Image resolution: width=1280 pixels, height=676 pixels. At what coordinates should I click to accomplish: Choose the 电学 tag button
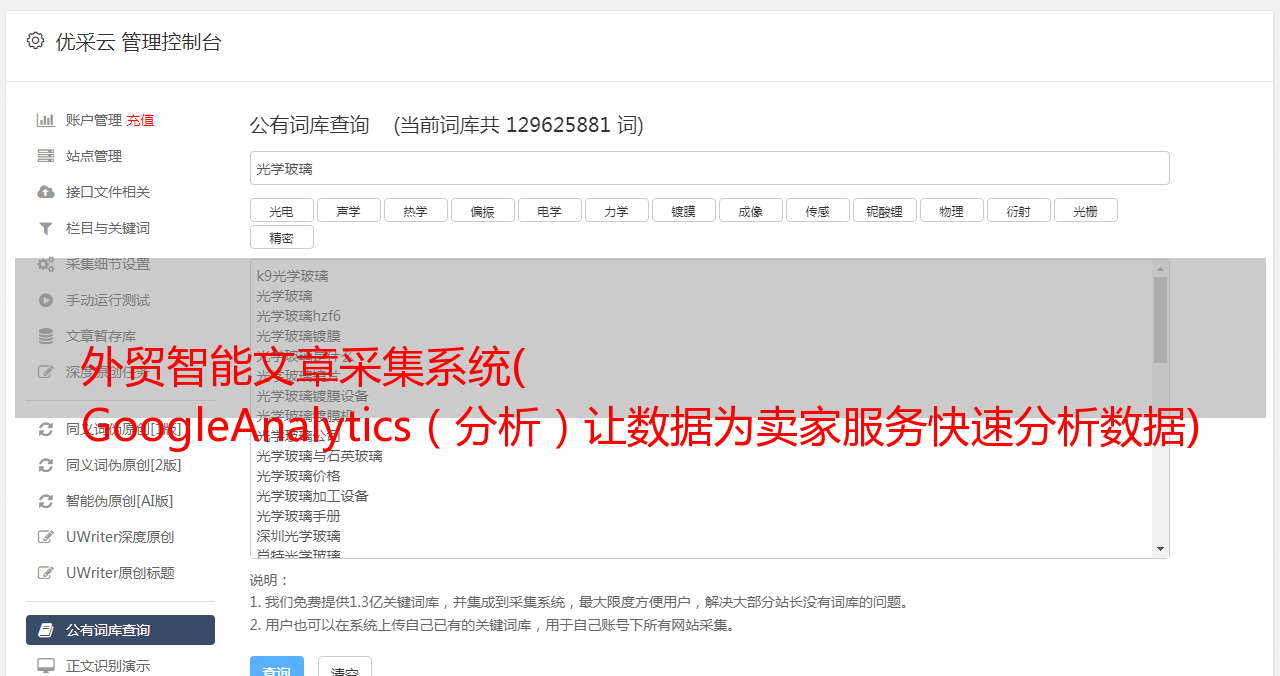tap(550, 210)
